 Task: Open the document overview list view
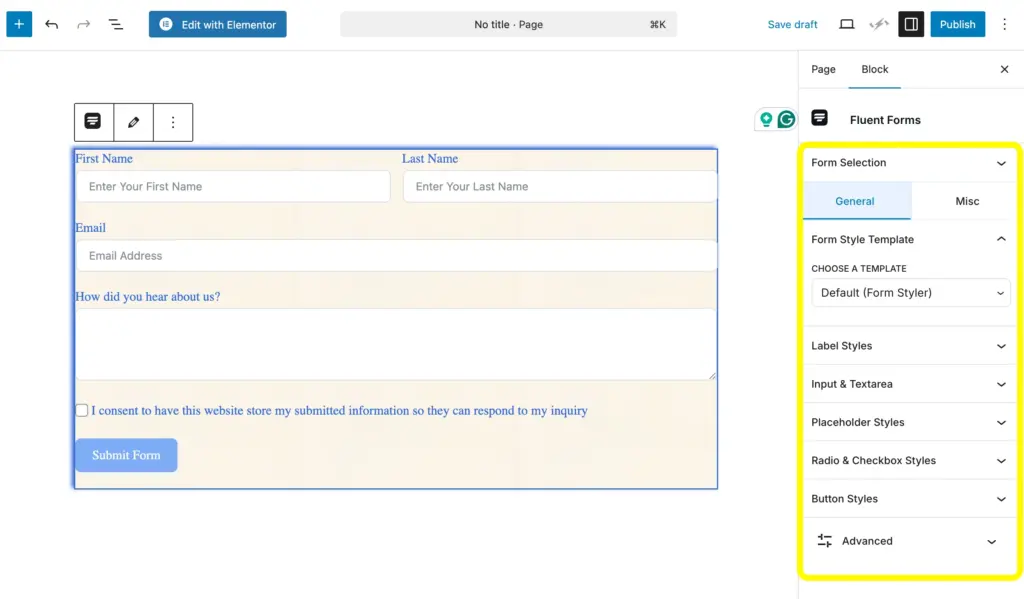pyautogui.click(x=116, y=24)
